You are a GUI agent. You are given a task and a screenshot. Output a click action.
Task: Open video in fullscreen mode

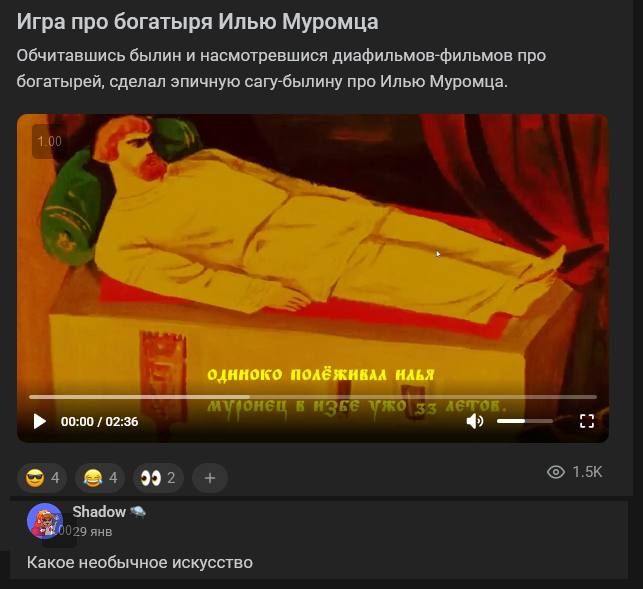[x=587, y=421]
